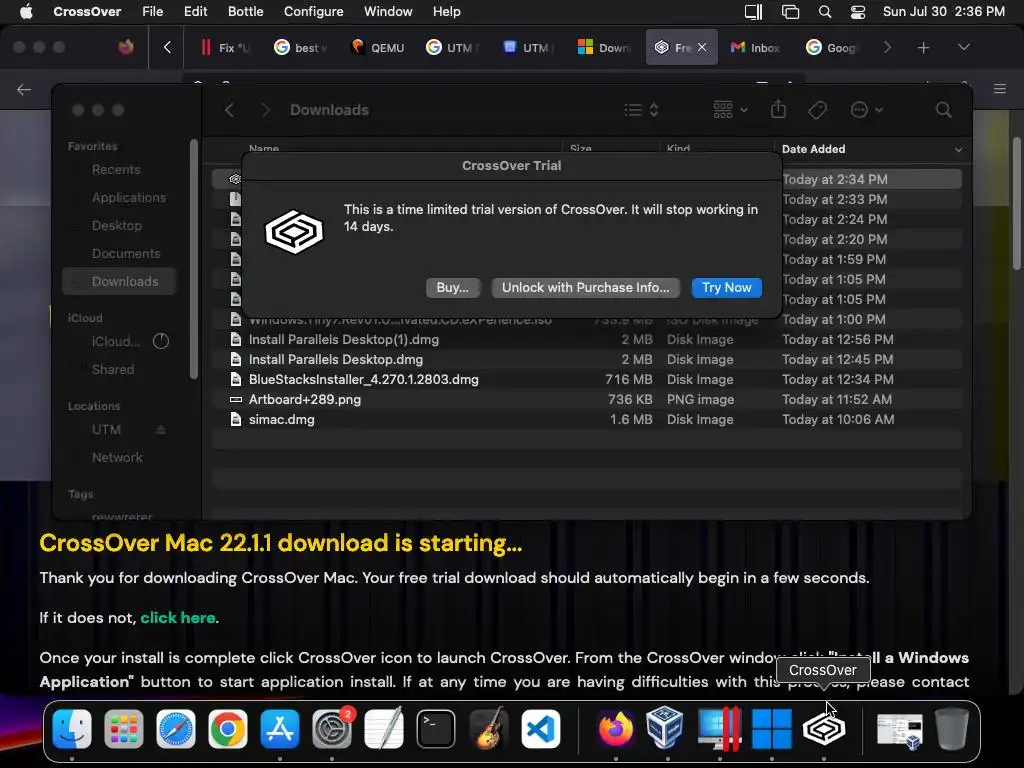Open the Firefox hamburger menu
1024x768 pixels.
[x=999, y=89]
